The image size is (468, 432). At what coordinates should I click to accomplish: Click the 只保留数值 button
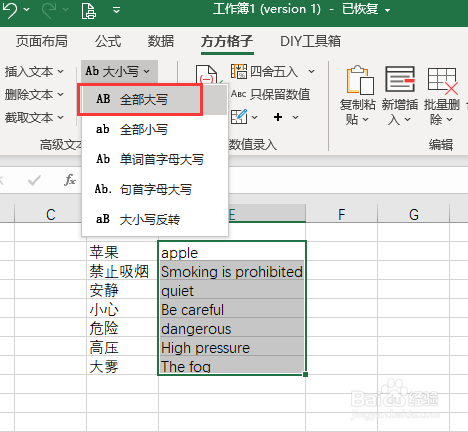[x=271, y=95]
